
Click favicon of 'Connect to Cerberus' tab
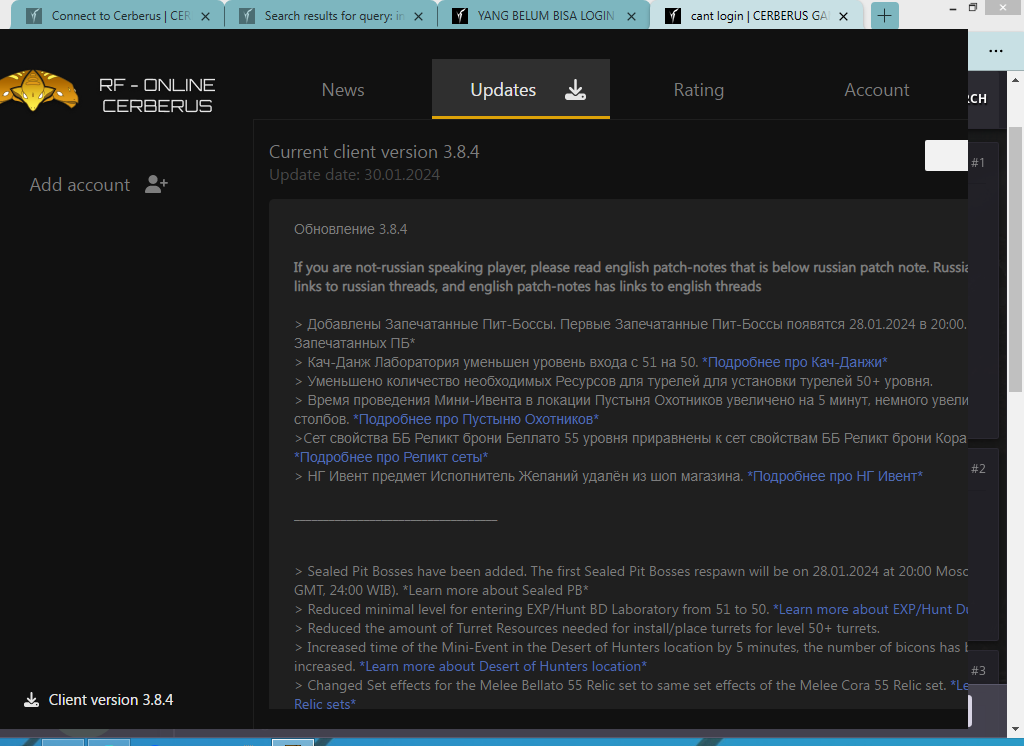point(34,16)
